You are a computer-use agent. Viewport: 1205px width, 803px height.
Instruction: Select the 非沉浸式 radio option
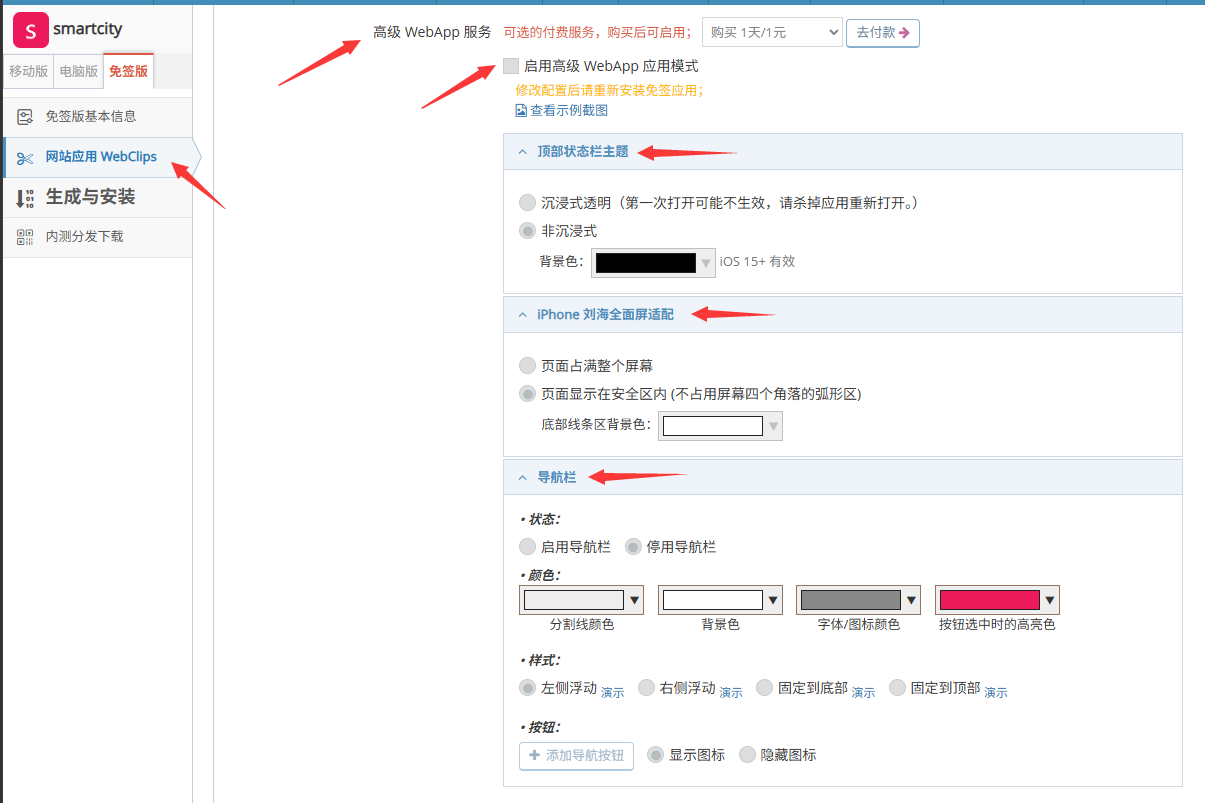coord(527,231)
